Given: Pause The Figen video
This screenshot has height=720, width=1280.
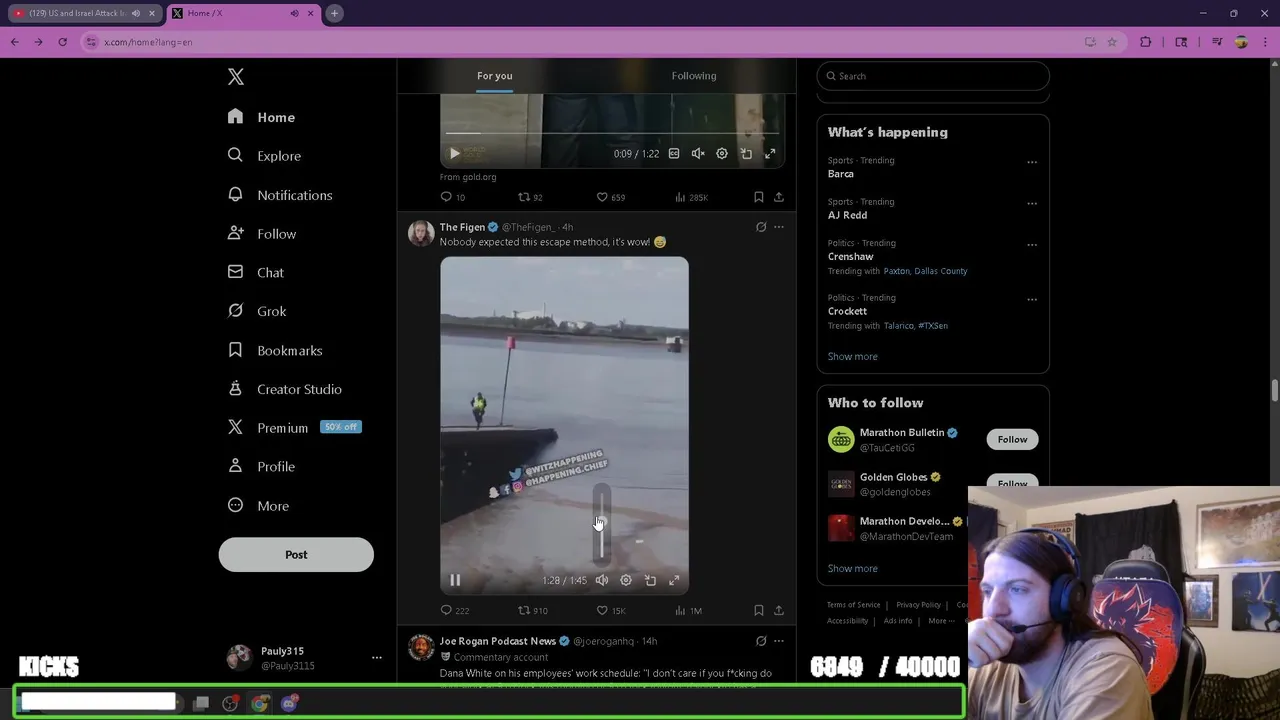Looking at the screenshot, I should (455, 580).
